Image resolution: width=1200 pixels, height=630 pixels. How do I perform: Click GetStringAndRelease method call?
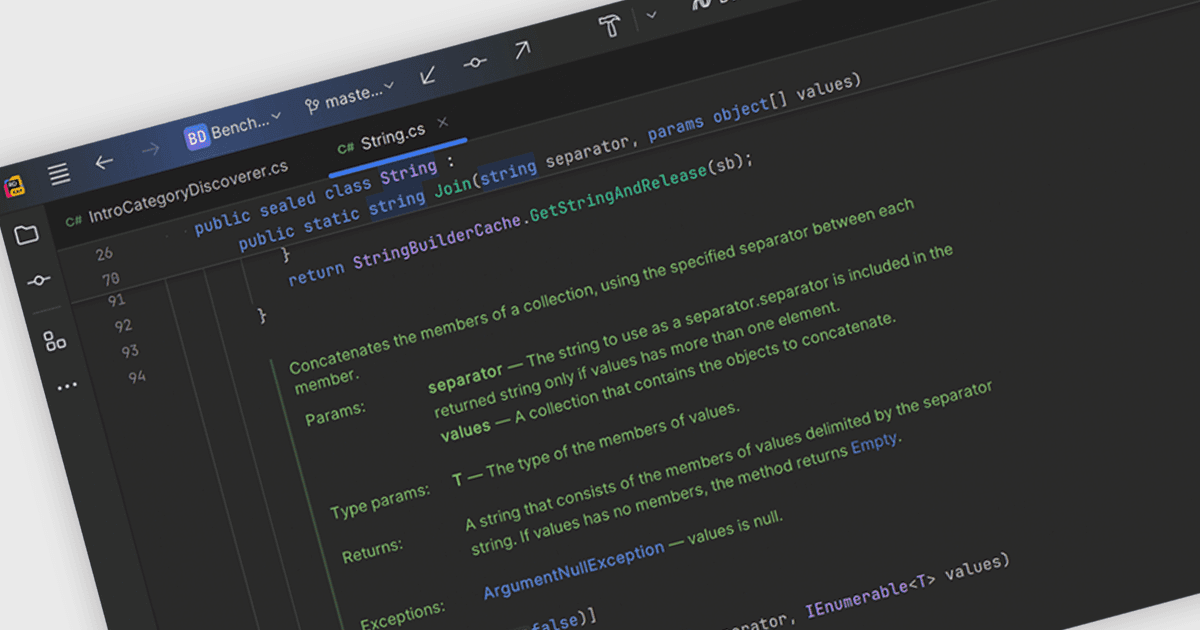coord(618,192)
